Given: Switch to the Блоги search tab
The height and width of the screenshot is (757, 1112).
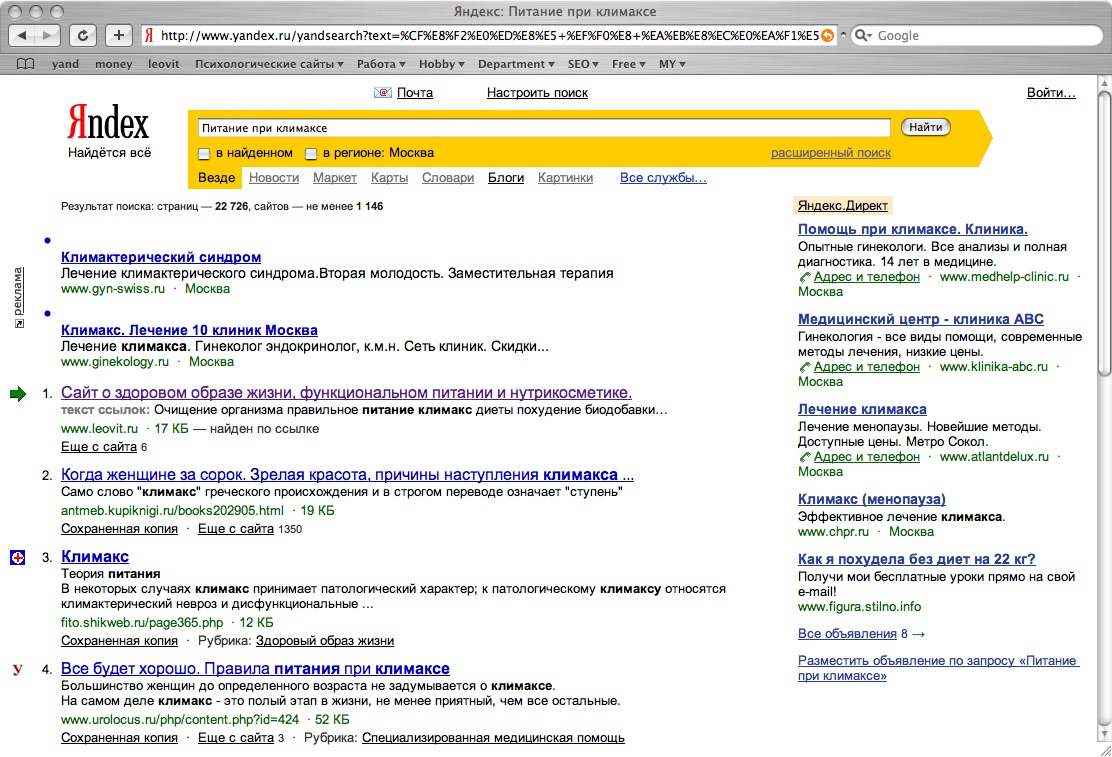Looking at the screenshot, I should [x=506, y=177].
